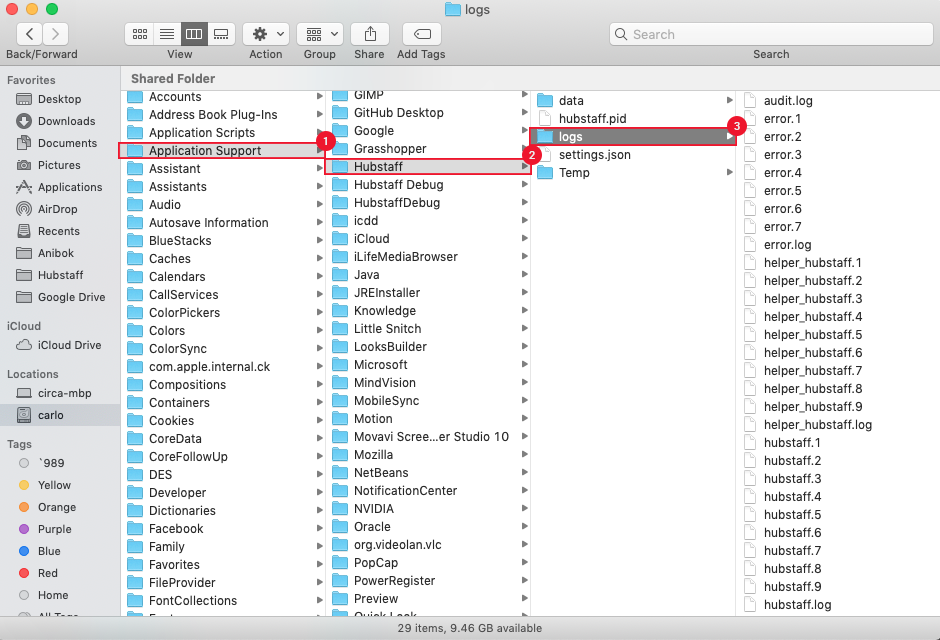This screenshot has height=640, width=940.
Task: Open Anibok sidebar folder
Action: pyautogui.click(x=59, y=253)
